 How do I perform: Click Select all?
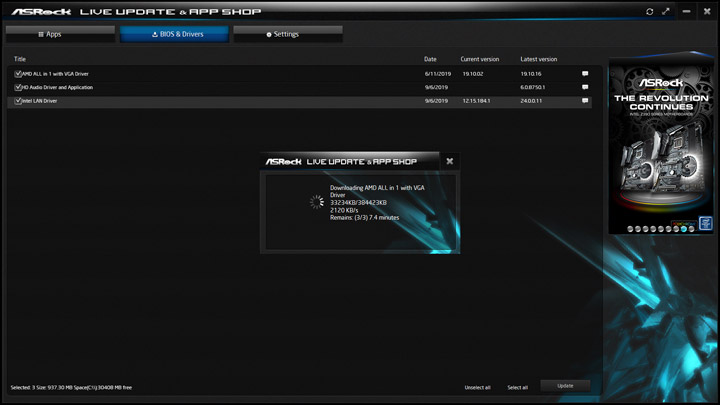(518, 388)
